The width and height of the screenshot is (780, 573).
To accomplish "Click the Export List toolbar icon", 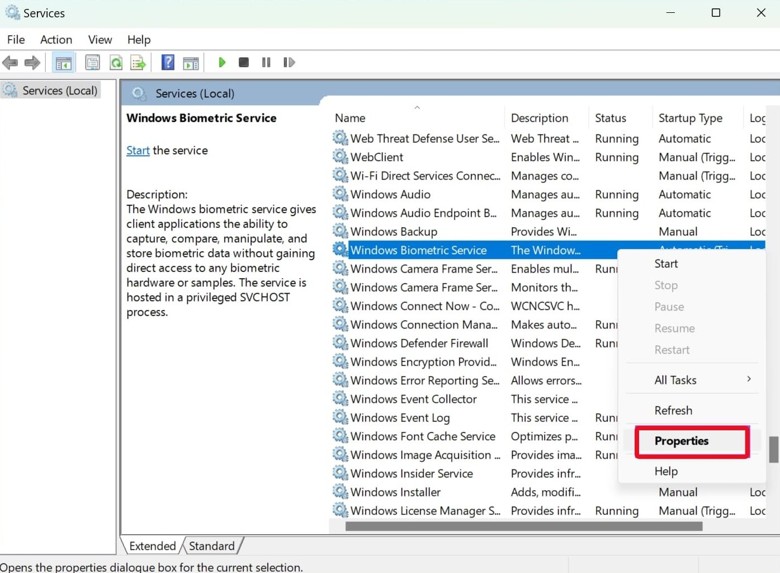I will coord(138,63).
